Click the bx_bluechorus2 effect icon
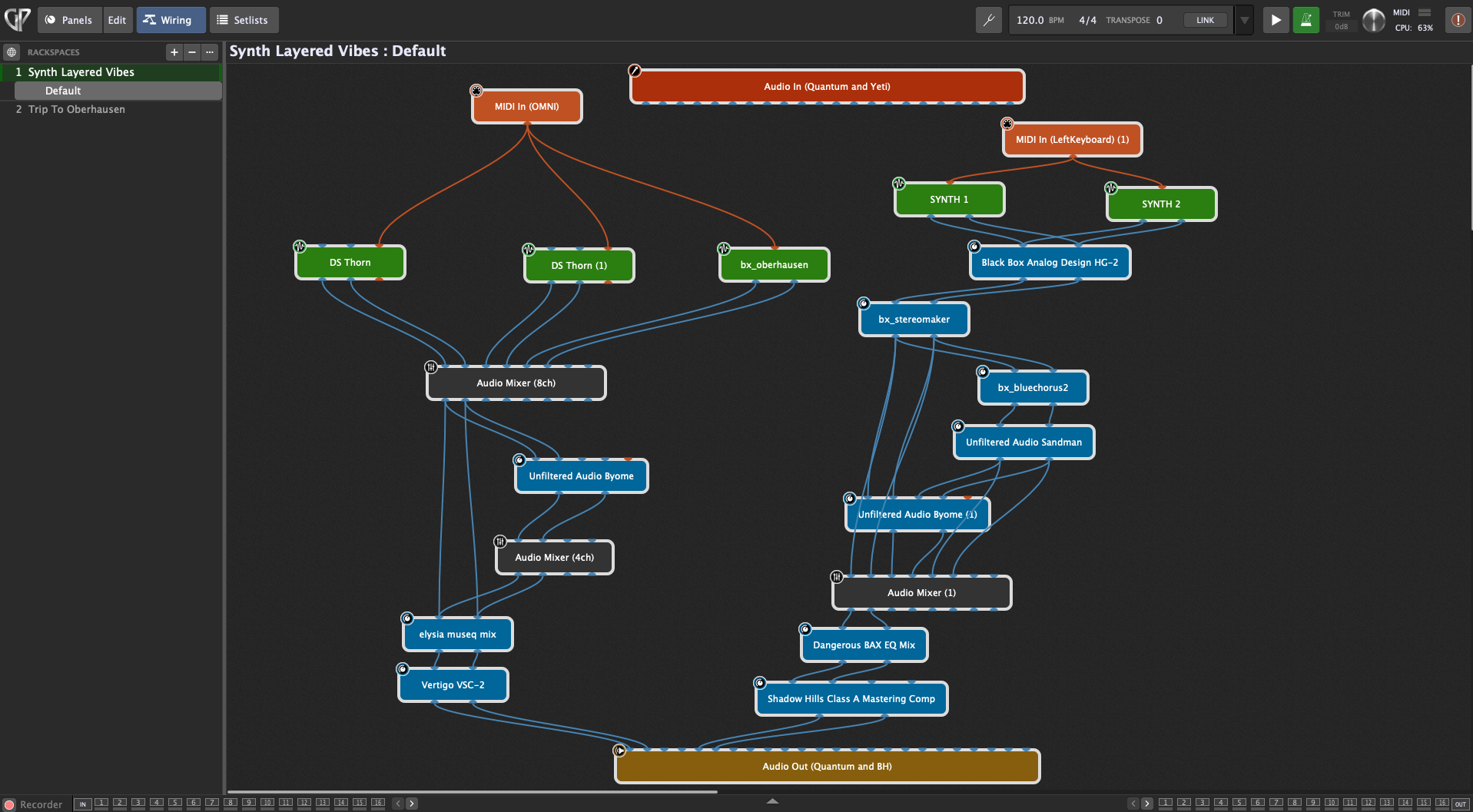Viewport: 1473px width, 812px height. coord(983,372)
